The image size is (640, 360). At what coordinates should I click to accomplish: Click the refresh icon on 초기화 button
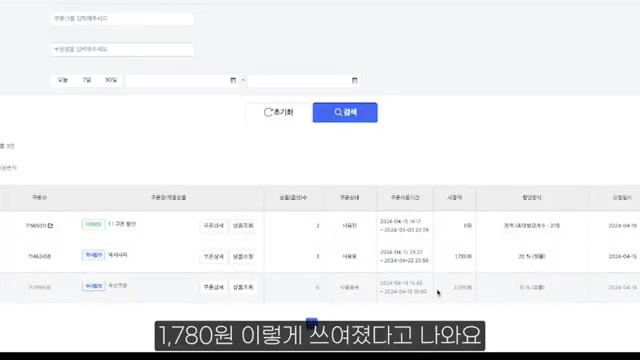(268, 112)
